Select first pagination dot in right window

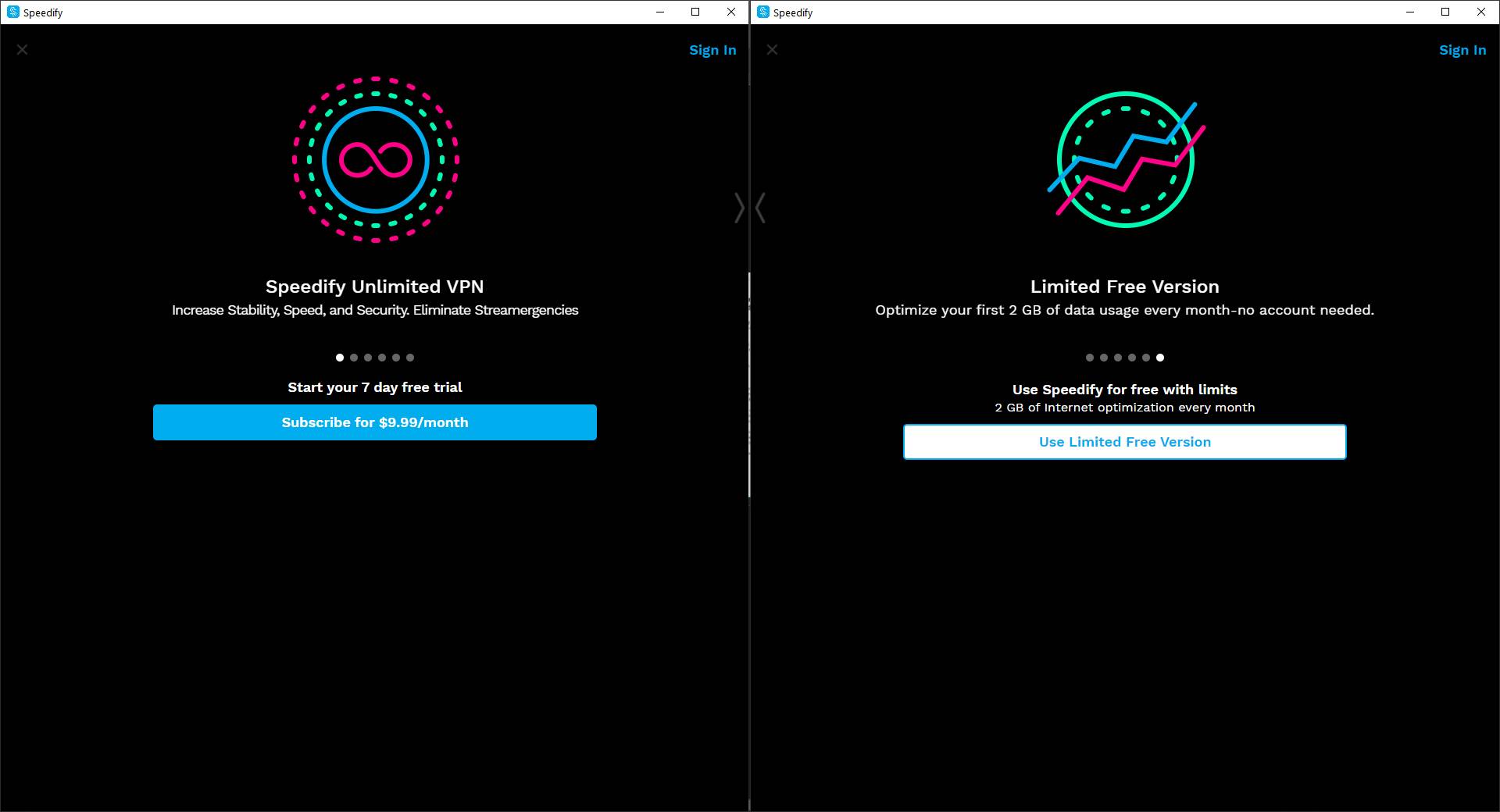(x=1090, y=358)
